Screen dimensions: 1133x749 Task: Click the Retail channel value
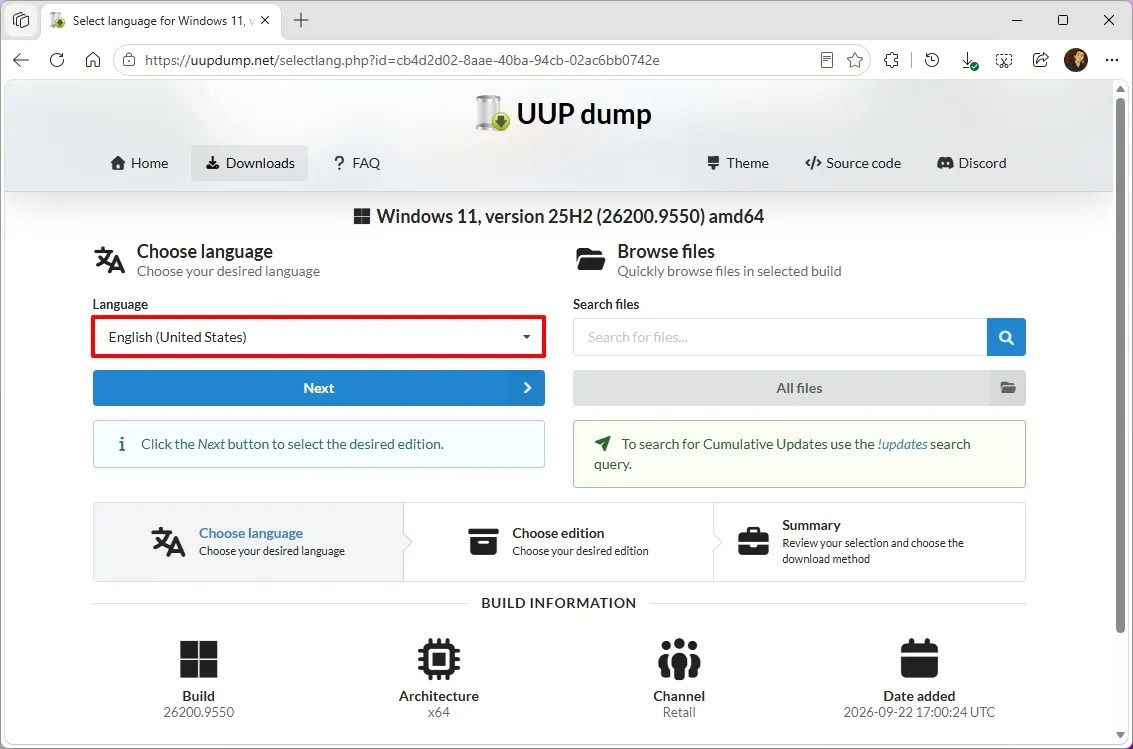679,712
